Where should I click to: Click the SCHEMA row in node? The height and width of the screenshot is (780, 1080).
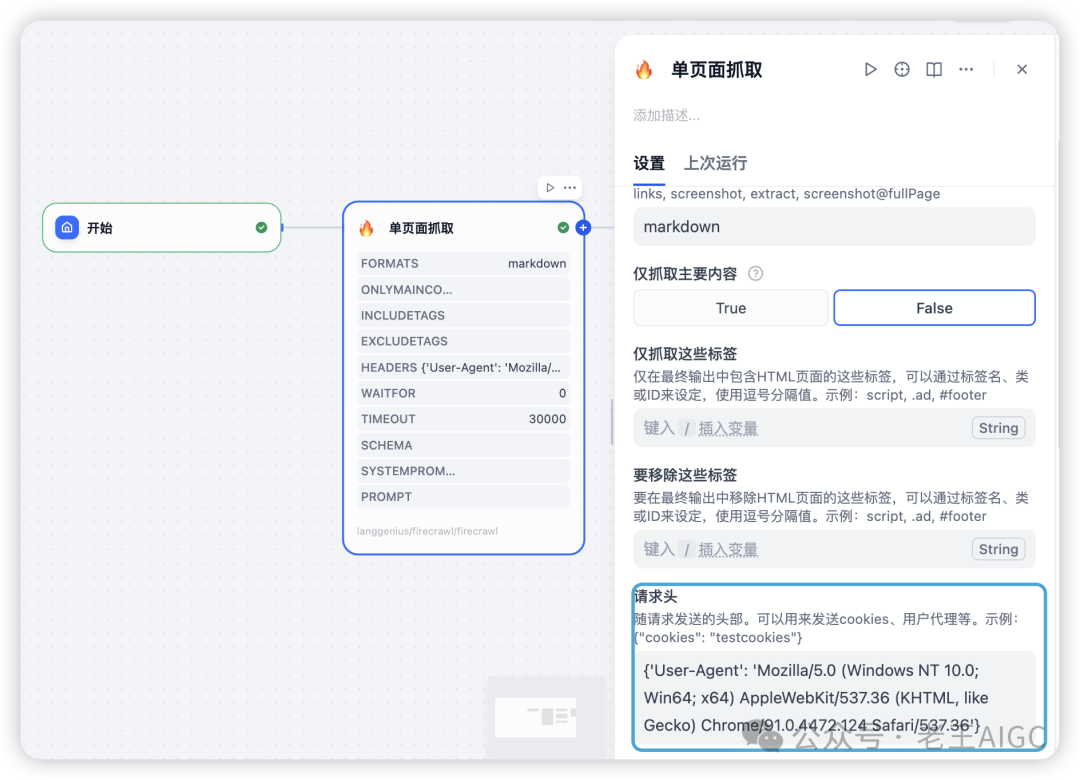pyautogui.click(x=463, y=445)
